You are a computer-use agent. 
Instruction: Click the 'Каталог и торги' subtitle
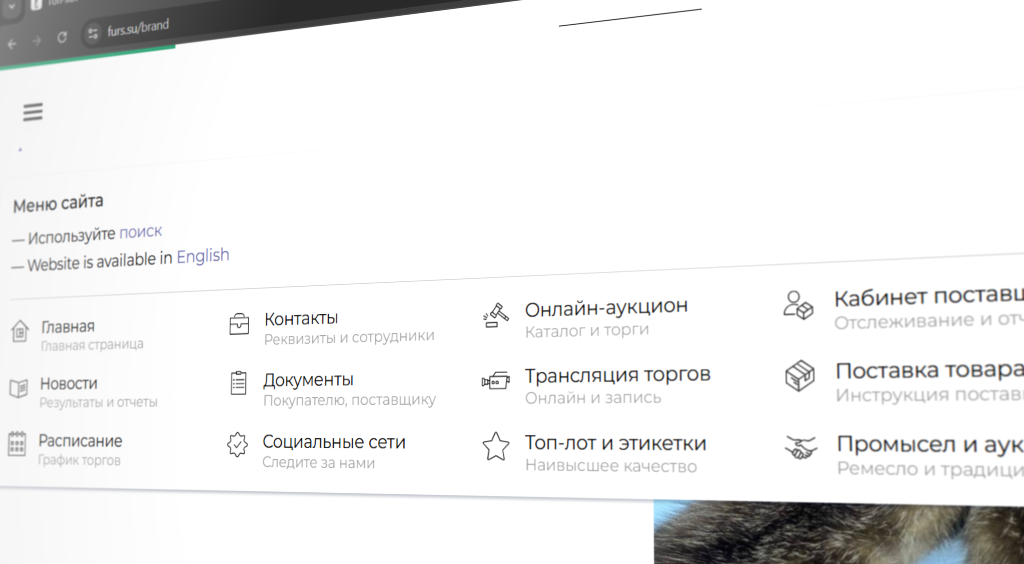click(x=587, y=330)
